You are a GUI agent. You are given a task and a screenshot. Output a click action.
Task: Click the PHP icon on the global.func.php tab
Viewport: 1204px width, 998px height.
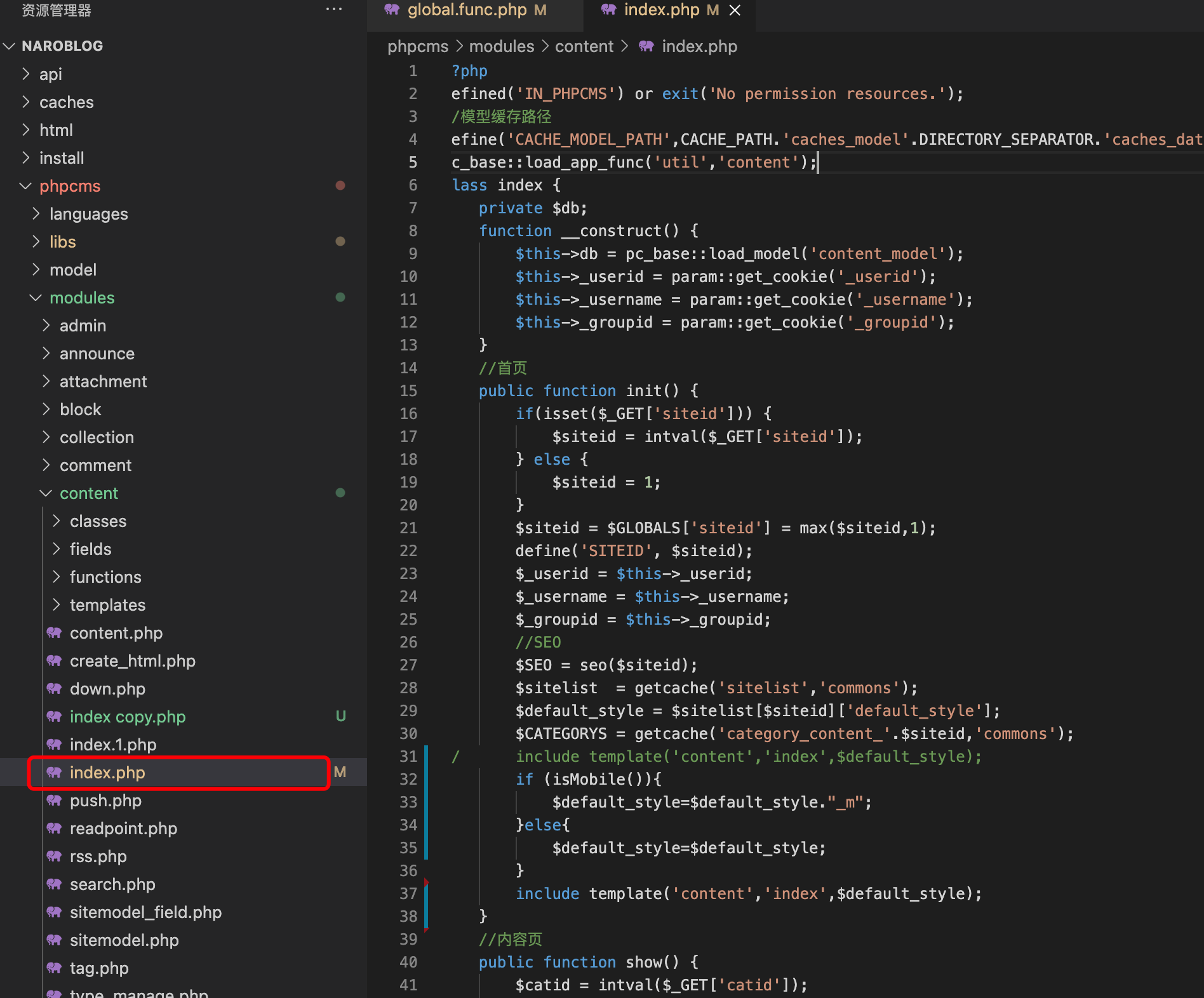click(x=392, y=10)
